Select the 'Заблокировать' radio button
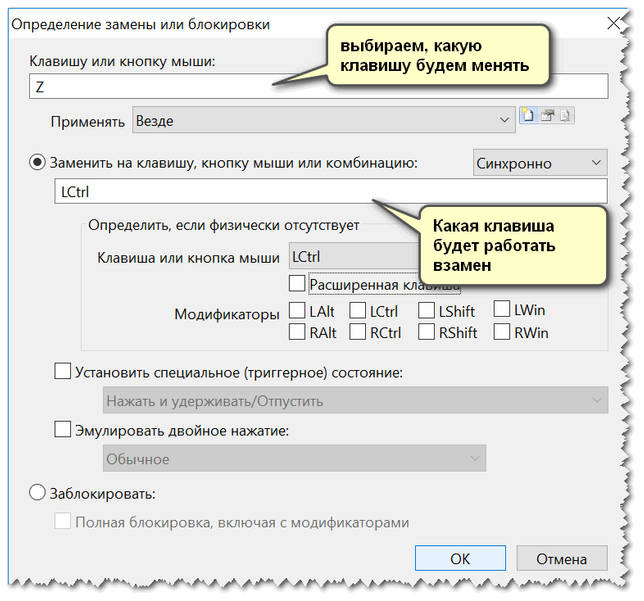The image size is (644, 601). click(37, 492)
